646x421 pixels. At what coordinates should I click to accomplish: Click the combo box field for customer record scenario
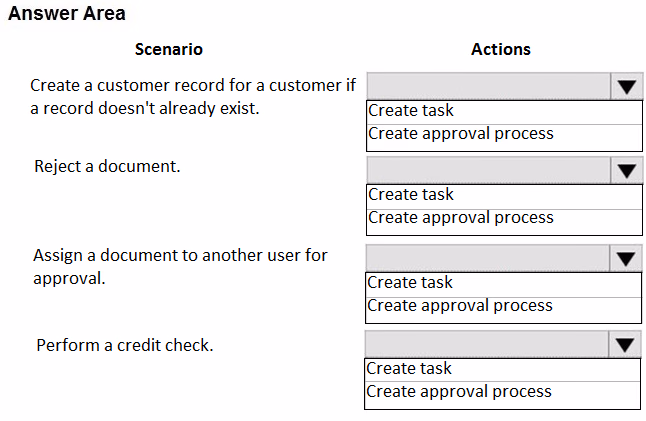point(488,87)
